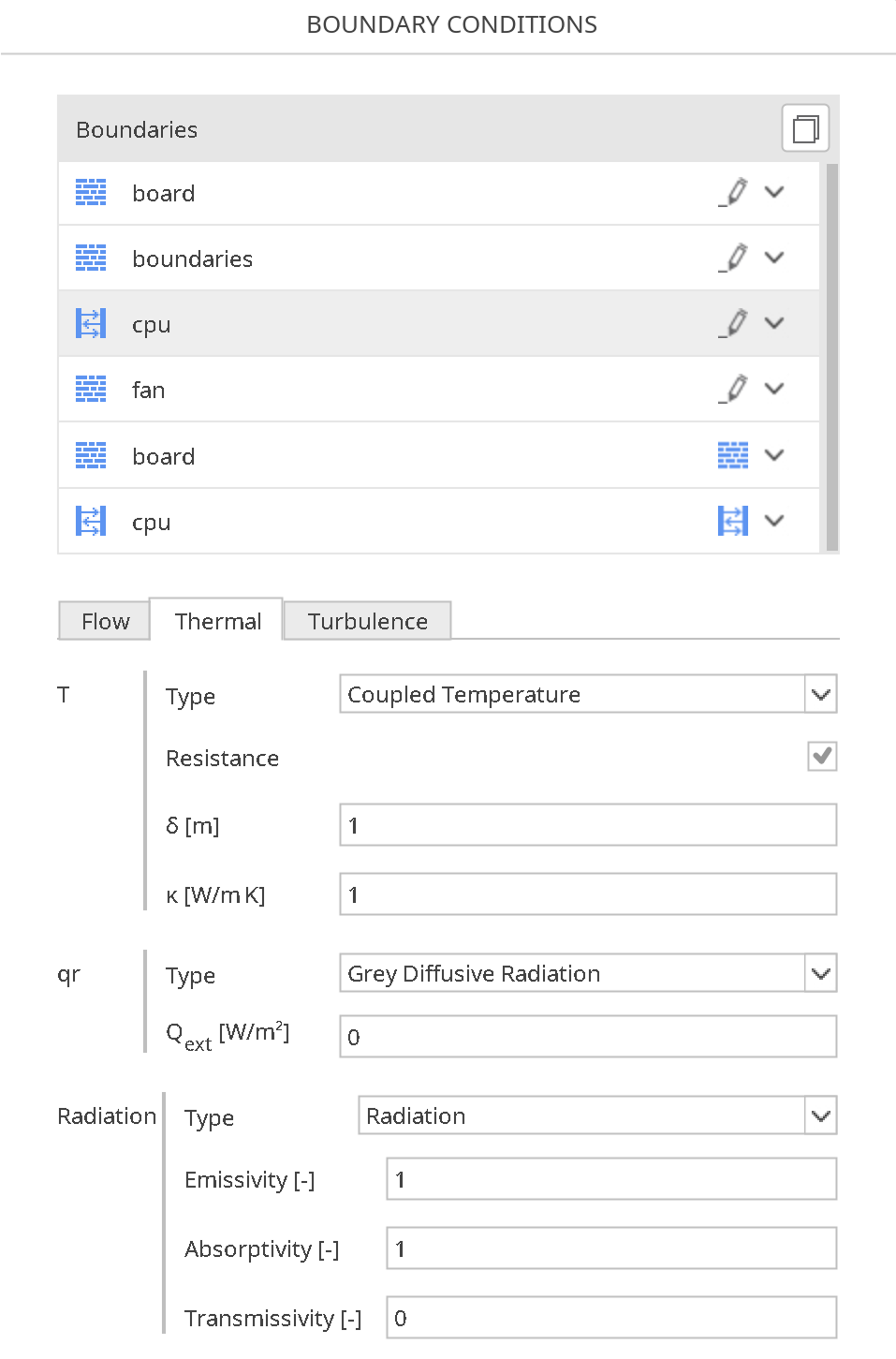Edit the Emissivity value field
Viewport: 896px width, 1359px height.
[610, 1178]
